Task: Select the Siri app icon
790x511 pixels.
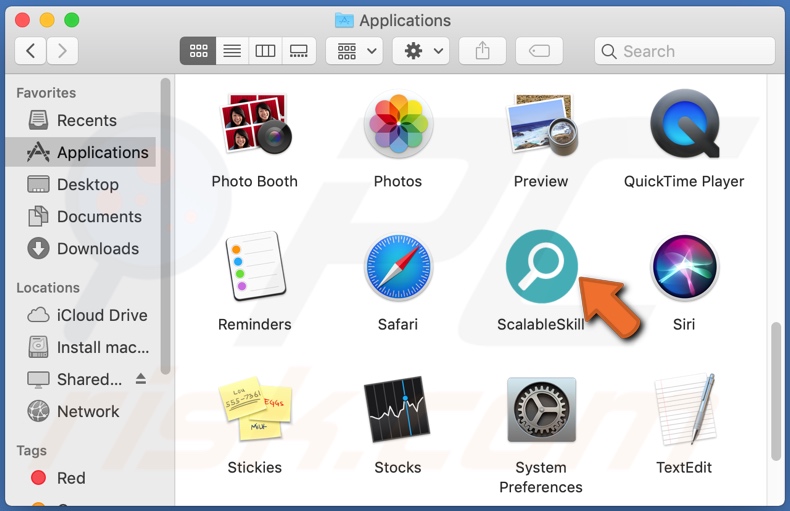Action: 684,267
